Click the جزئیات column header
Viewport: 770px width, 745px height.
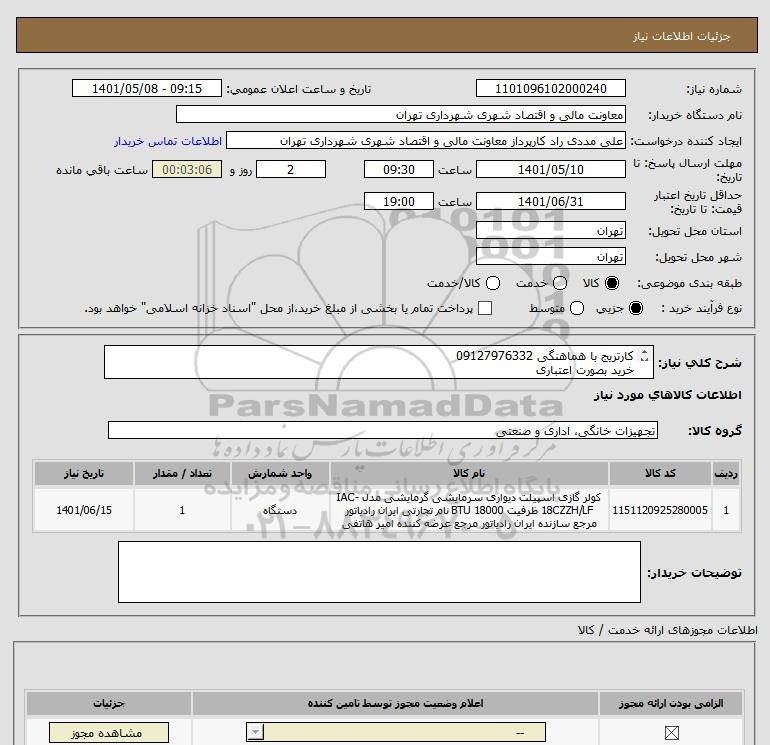pyautogui.click(x=109, y=703)
